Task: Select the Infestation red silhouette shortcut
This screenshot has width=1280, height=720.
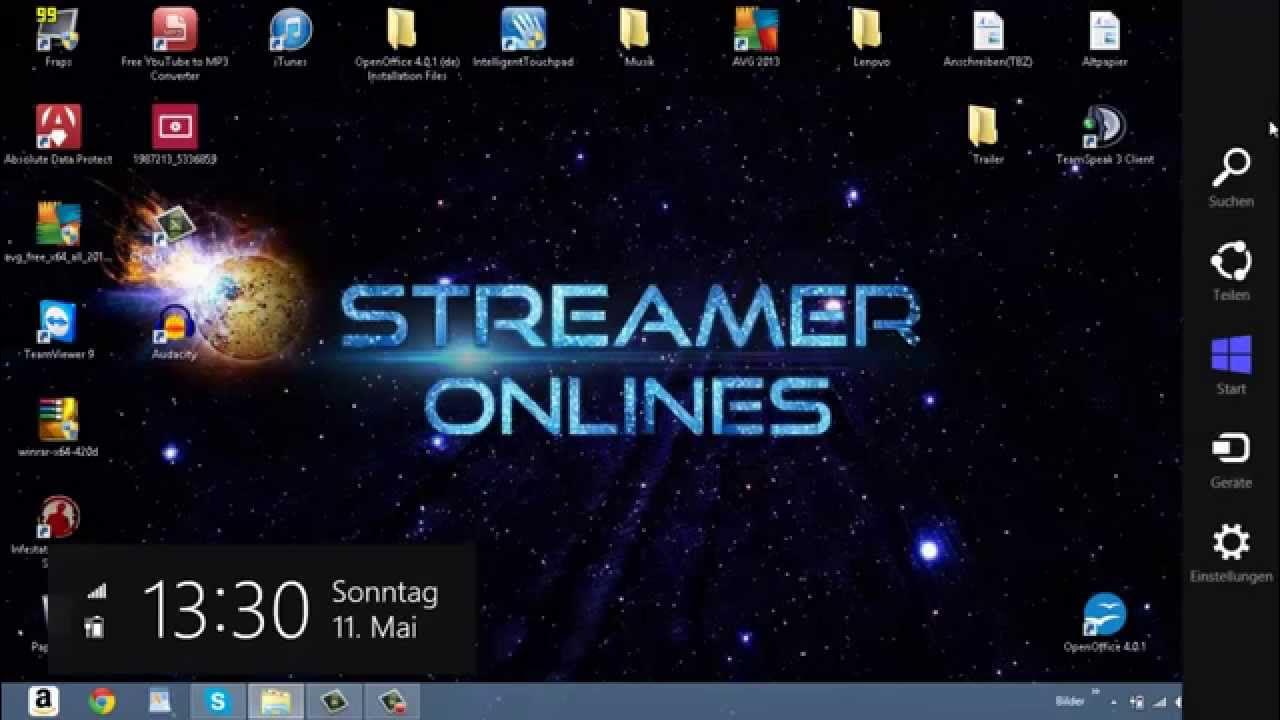Action: click(x=58, y=520)
